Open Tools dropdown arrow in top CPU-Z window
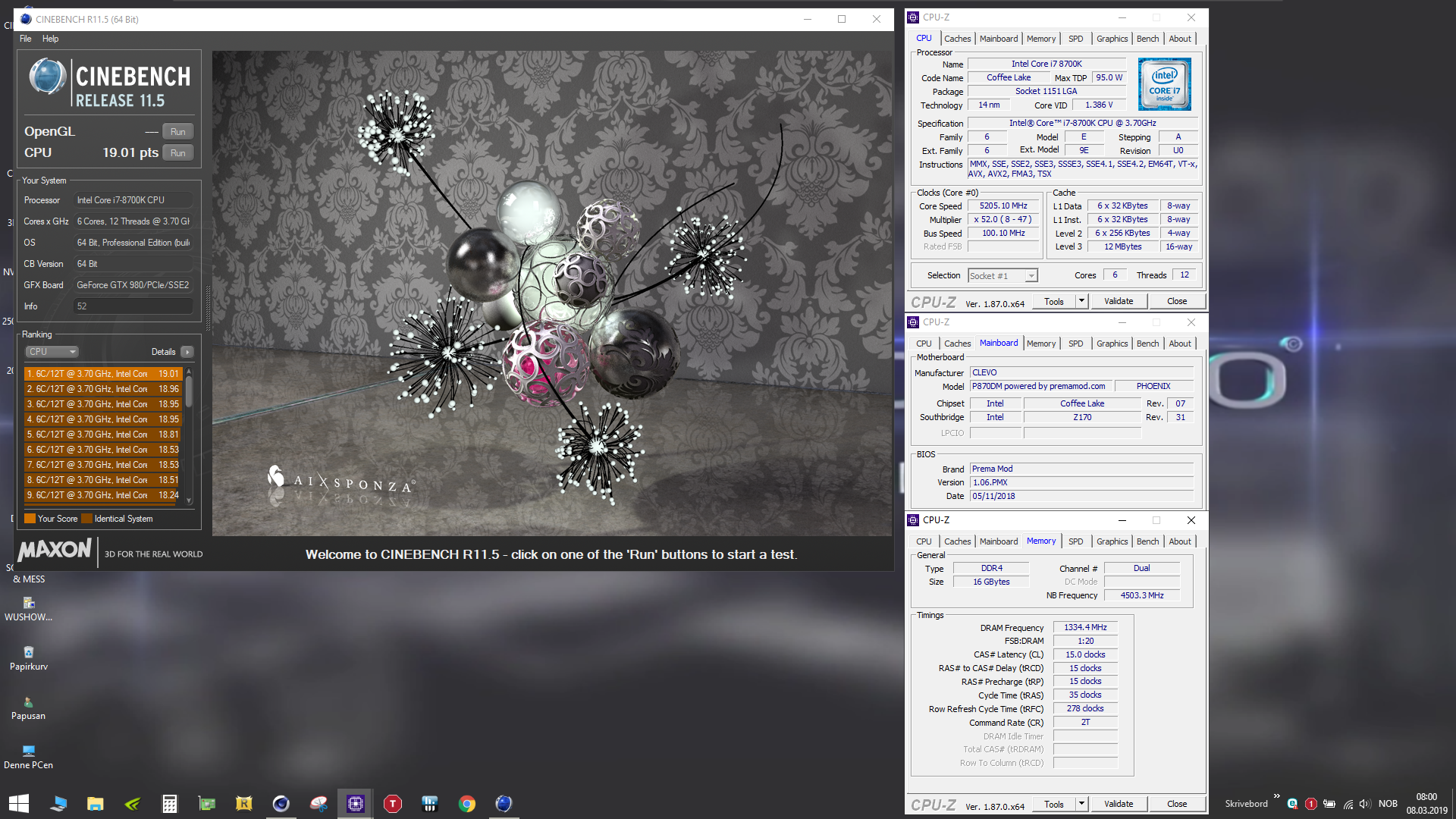The width and height of the screenshot is (1456, 819). point(1082,301)
